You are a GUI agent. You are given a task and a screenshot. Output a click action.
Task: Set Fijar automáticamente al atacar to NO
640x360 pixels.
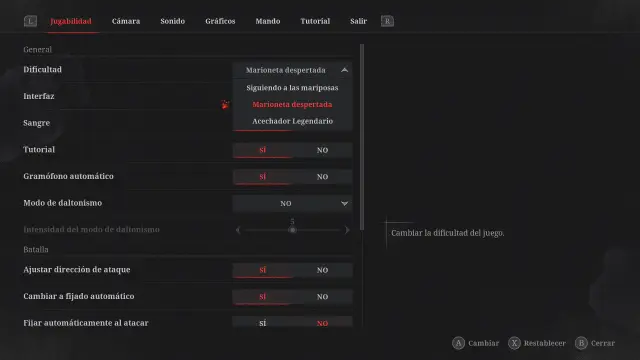[322, 323]
